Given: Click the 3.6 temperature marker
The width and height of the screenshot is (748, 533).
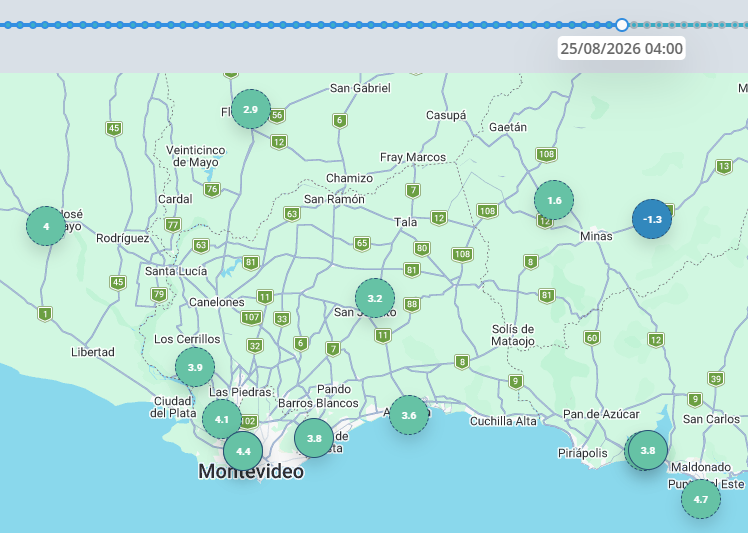Looking at the screenshot, I should pos(409,415).
